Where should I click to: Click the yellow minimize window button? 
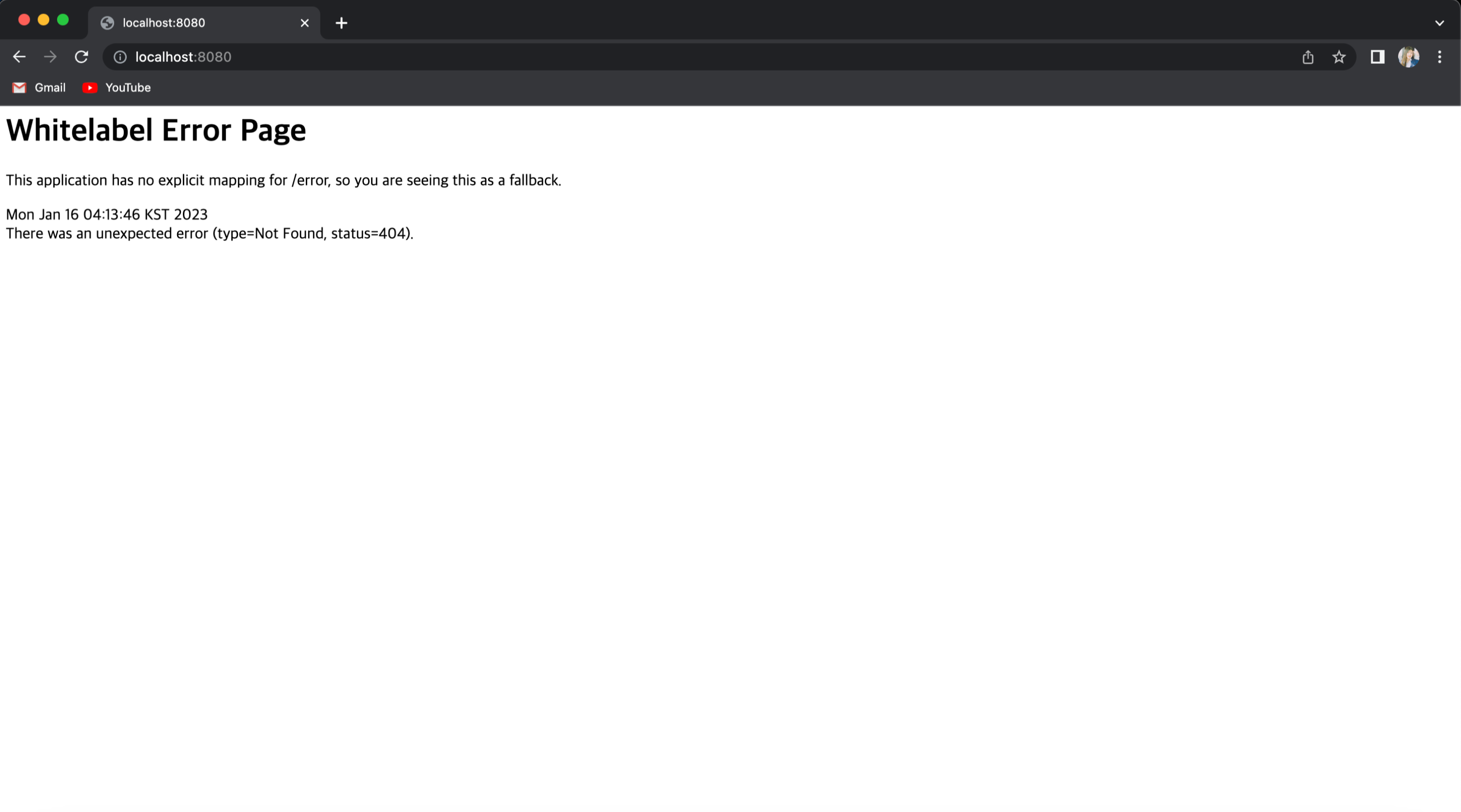click(x=44, y=20)
